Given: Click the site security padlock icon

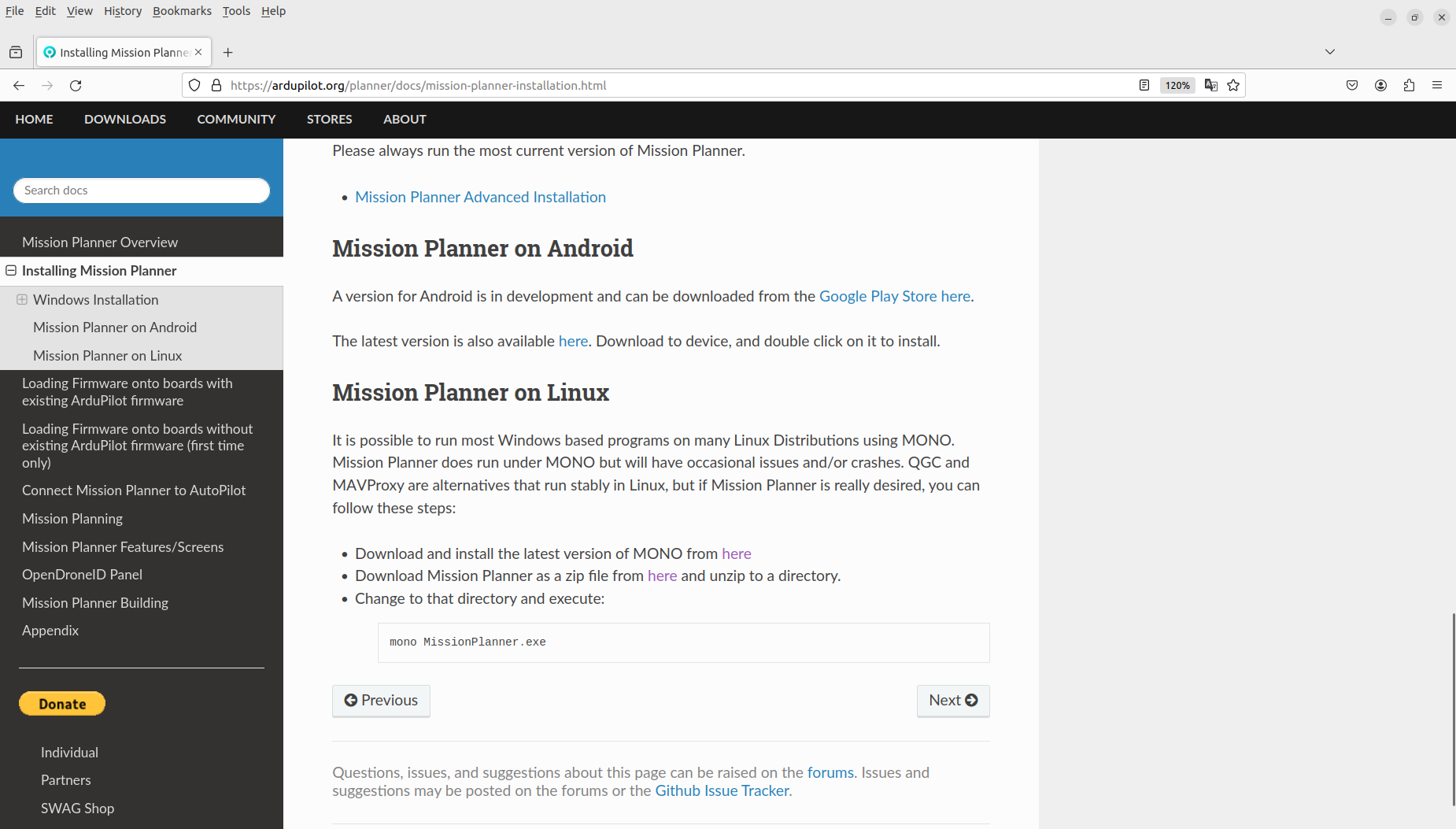Looking at the screenshot, I should [x=216, y=85].
